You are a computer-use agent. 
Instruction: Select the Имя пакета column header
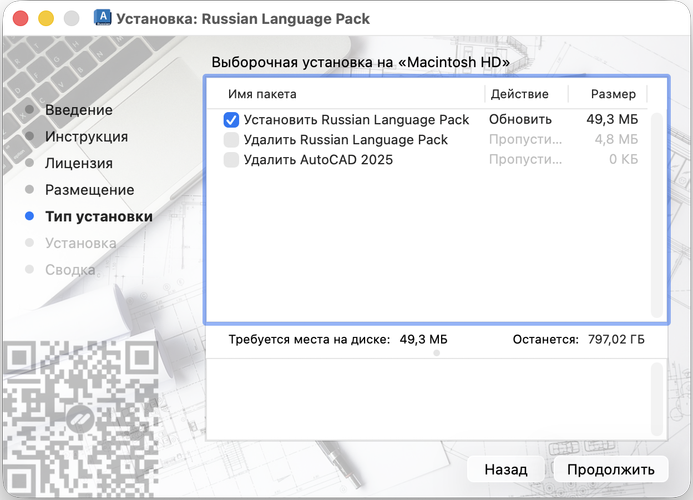(262, 94)
